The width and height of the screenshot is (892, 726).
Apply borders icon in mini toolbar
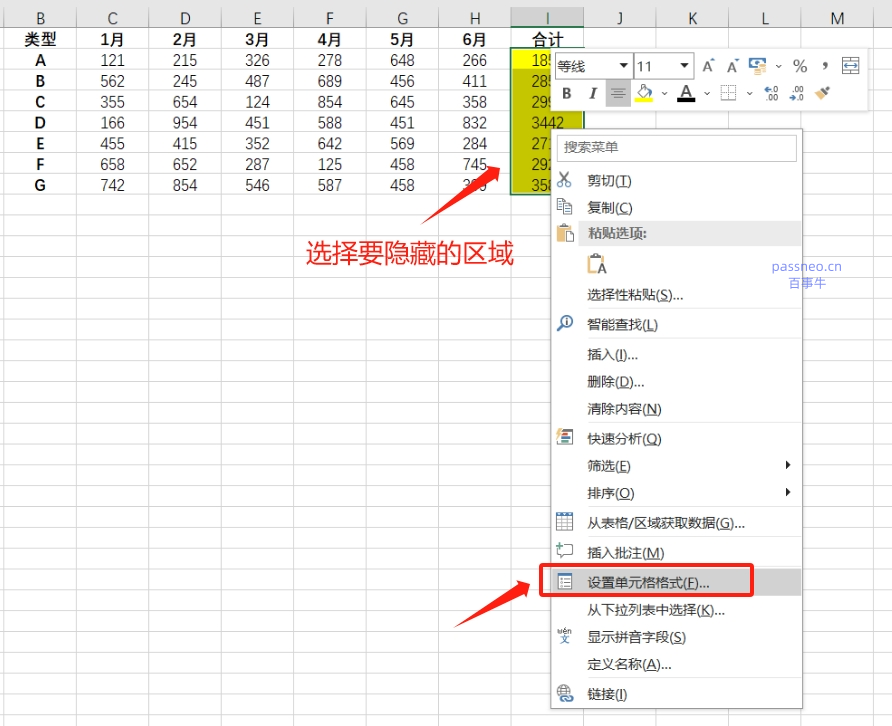pos(729,93)
